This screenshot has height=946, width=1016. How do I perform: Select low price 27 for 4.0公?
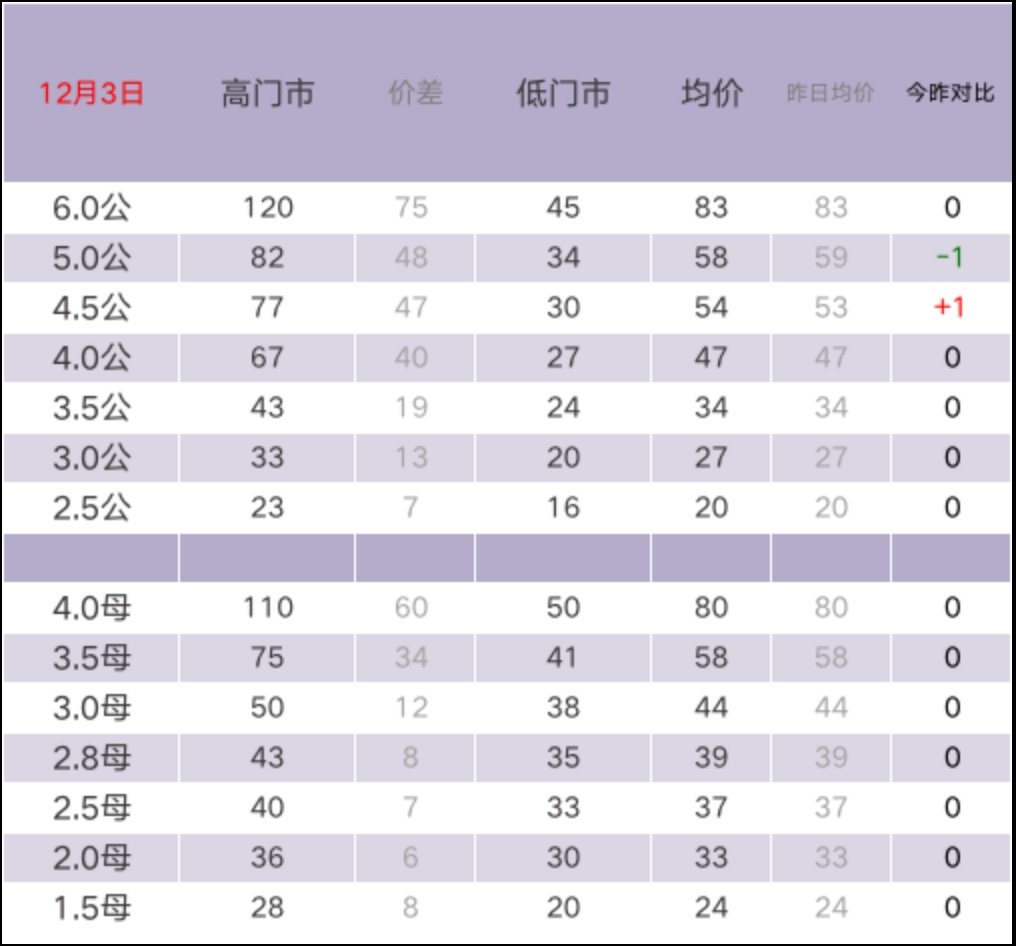[563, 358]
